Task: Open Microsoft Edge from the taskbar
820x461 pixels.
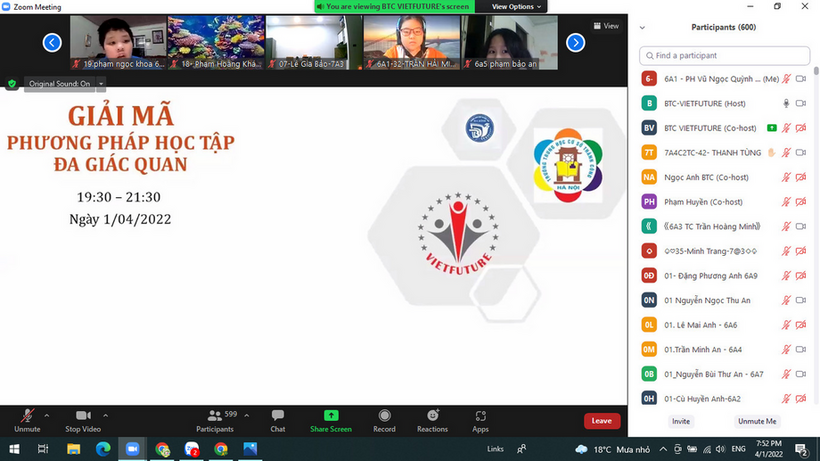Action: (102, 449)
